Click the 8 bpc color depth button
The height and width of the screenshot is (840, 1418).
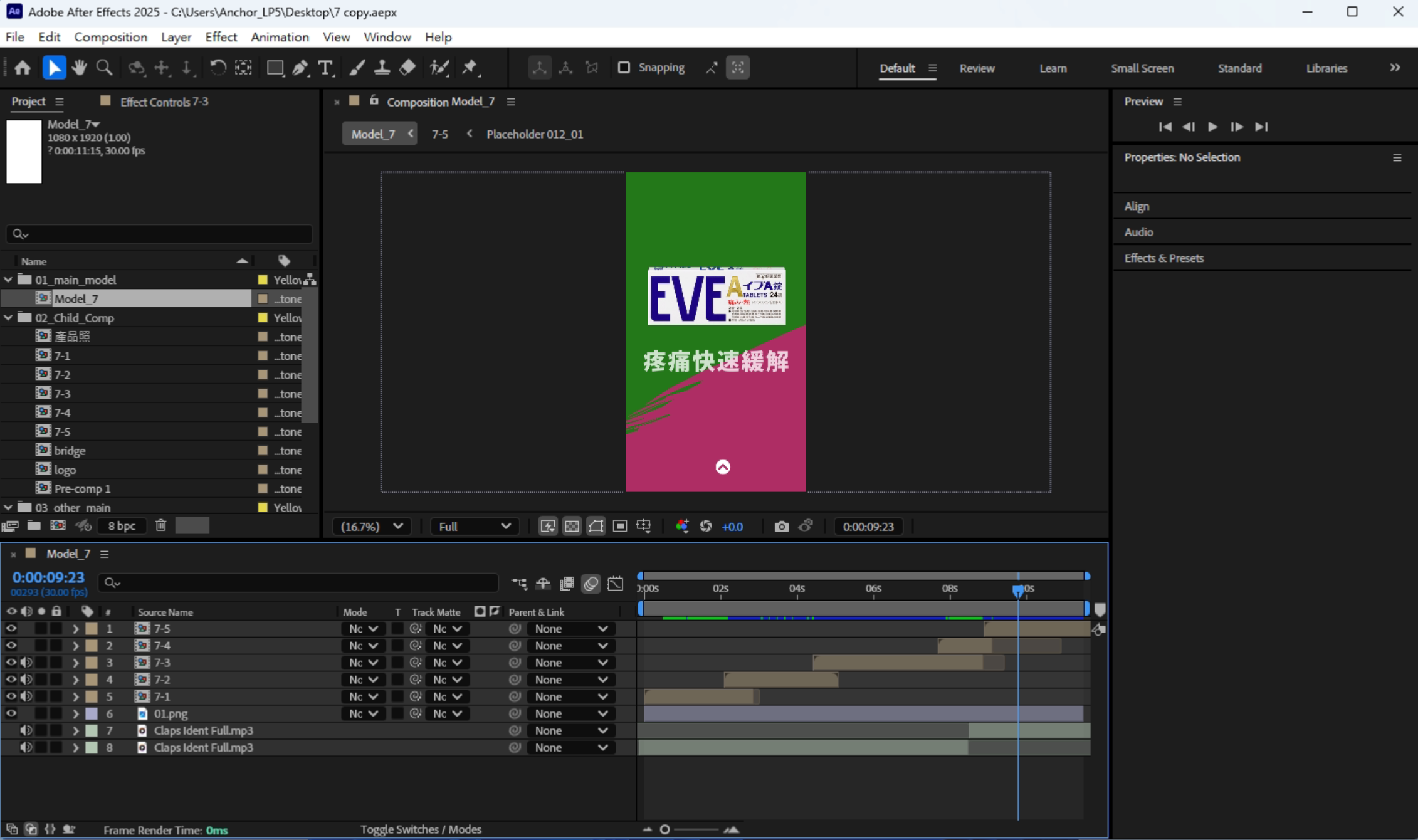(x=122, y=525)
